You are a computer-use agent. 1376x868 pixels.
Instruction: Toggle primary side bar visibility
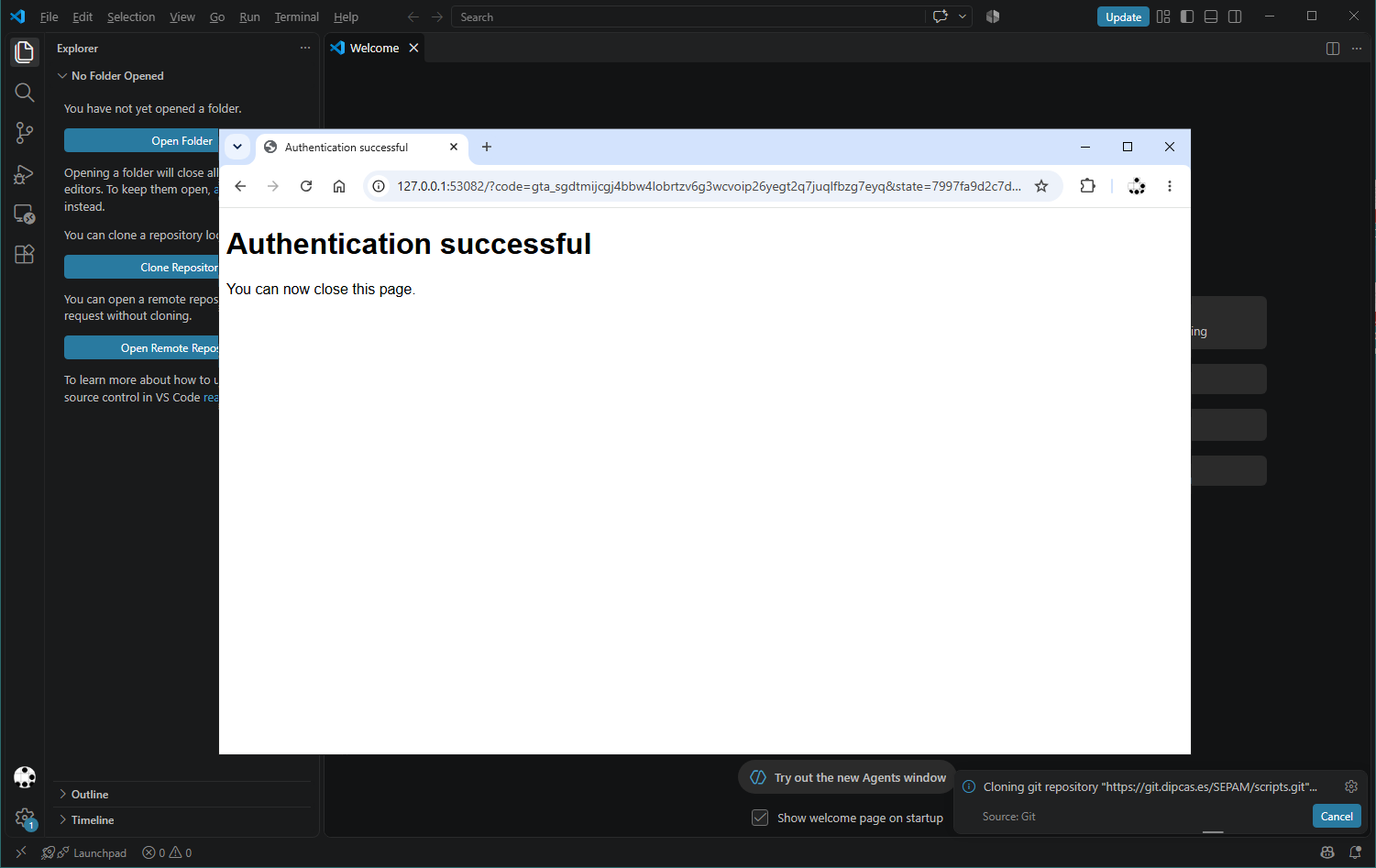(x=1187, y=16)
